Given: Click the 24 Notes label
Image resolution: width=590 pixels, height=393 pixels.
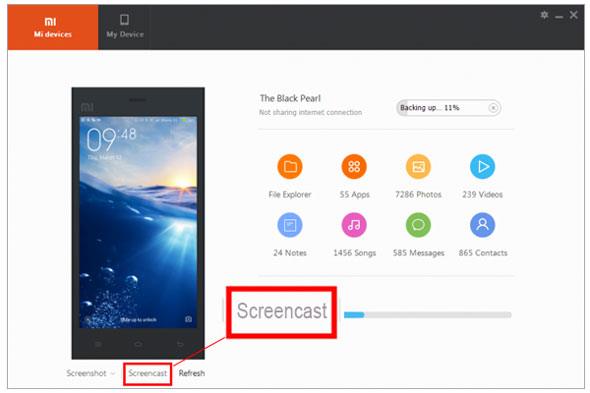Looking at the screenshot, I should point(290,253).
